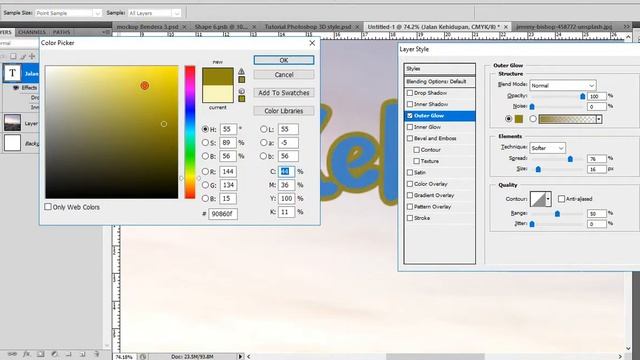Click the vertical scrollbar up arrow
The height and width of the screenshot is (360, 640).
pos(628,37)
